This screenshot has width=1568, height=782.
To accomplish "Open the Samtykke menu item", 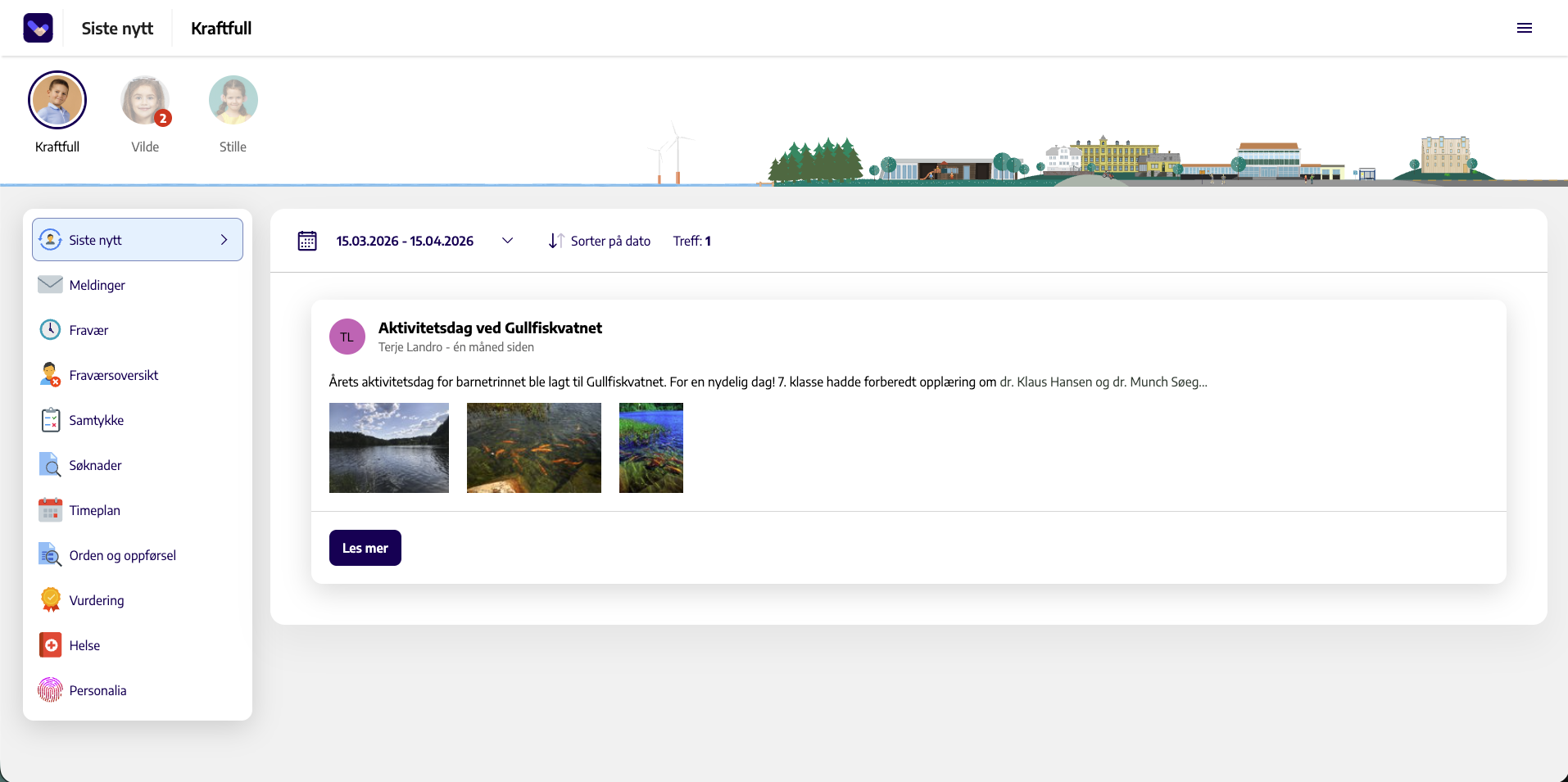I will [138, 420].
